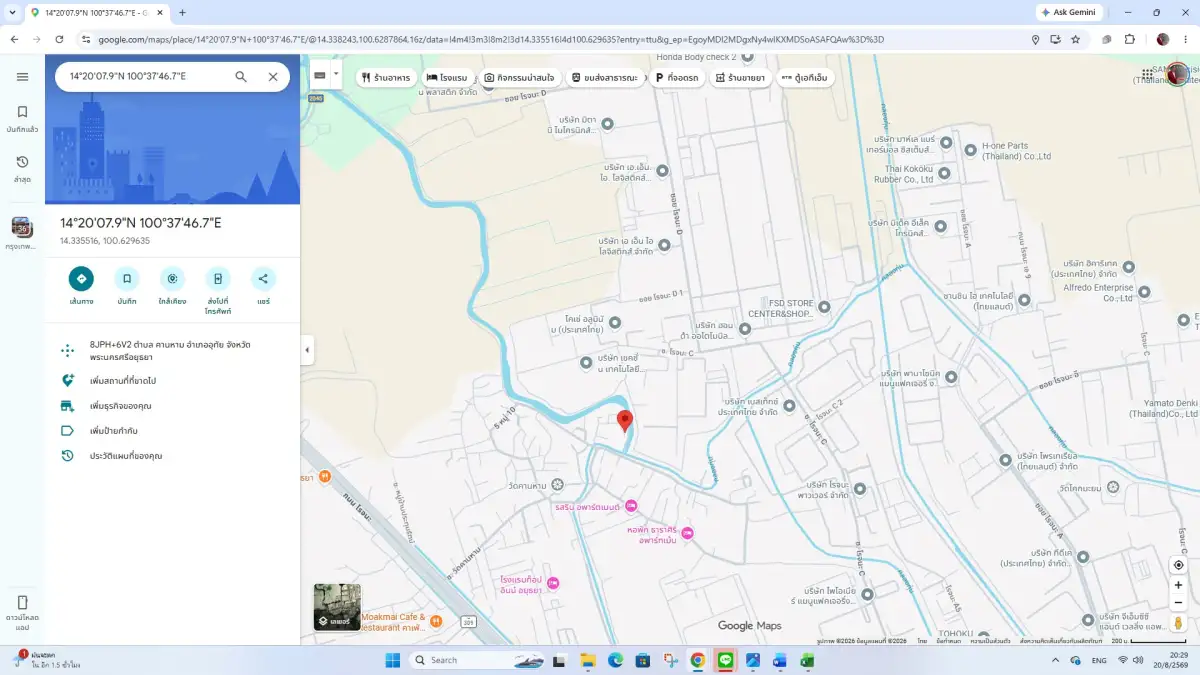Click add your business (เพิ่มธุรกิจของคุณ)
The width and height of the screenshot is (1200, 675).
click(172, 406)
